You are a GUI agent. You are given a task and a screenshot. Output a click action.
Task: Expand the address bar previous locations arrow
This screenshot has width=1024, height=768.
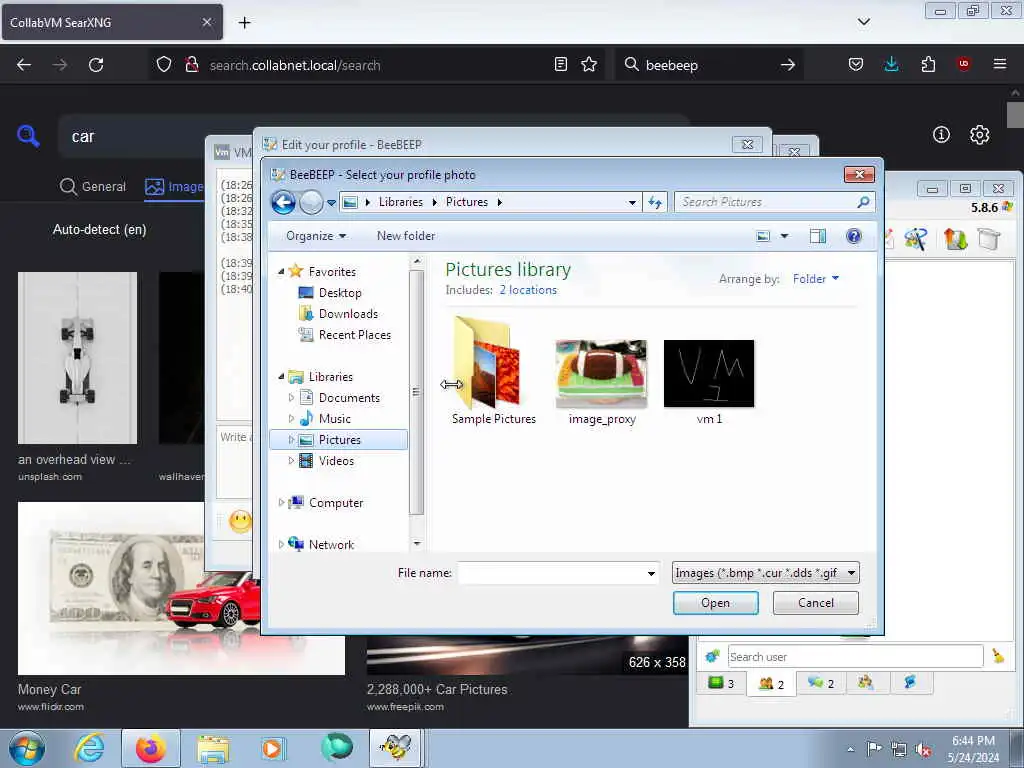pos(632,202)
